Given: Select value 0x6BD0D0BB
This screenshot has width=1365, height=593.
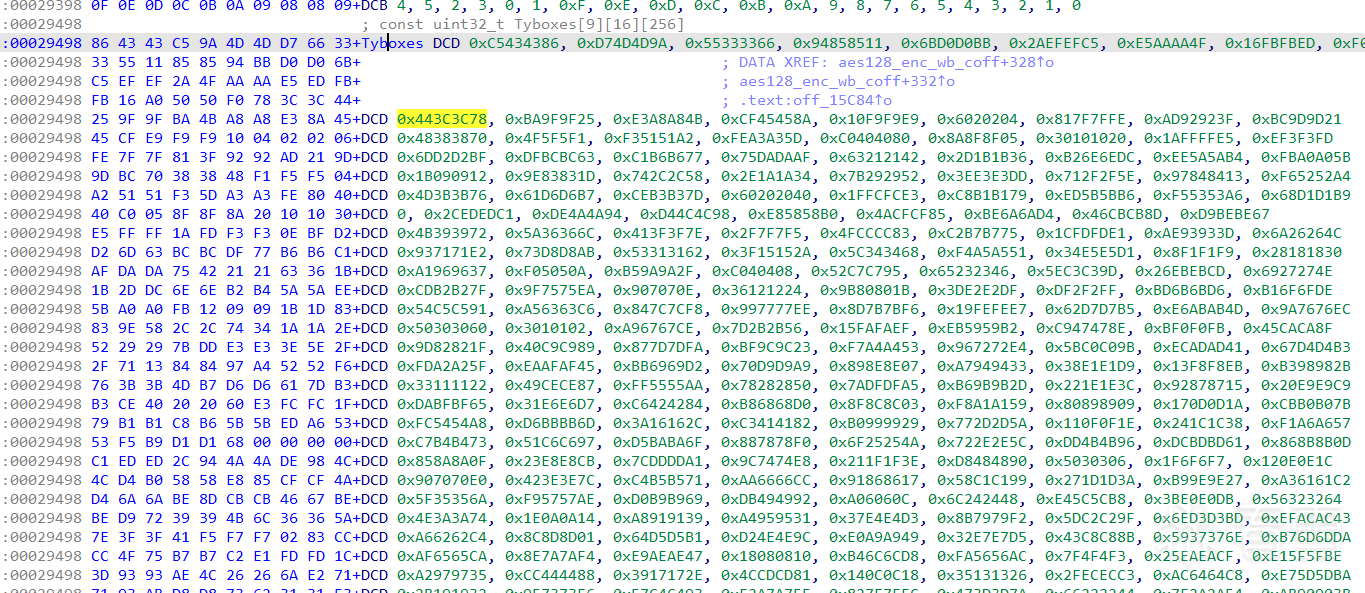Looking at the screenshot, I should (946, 44).
